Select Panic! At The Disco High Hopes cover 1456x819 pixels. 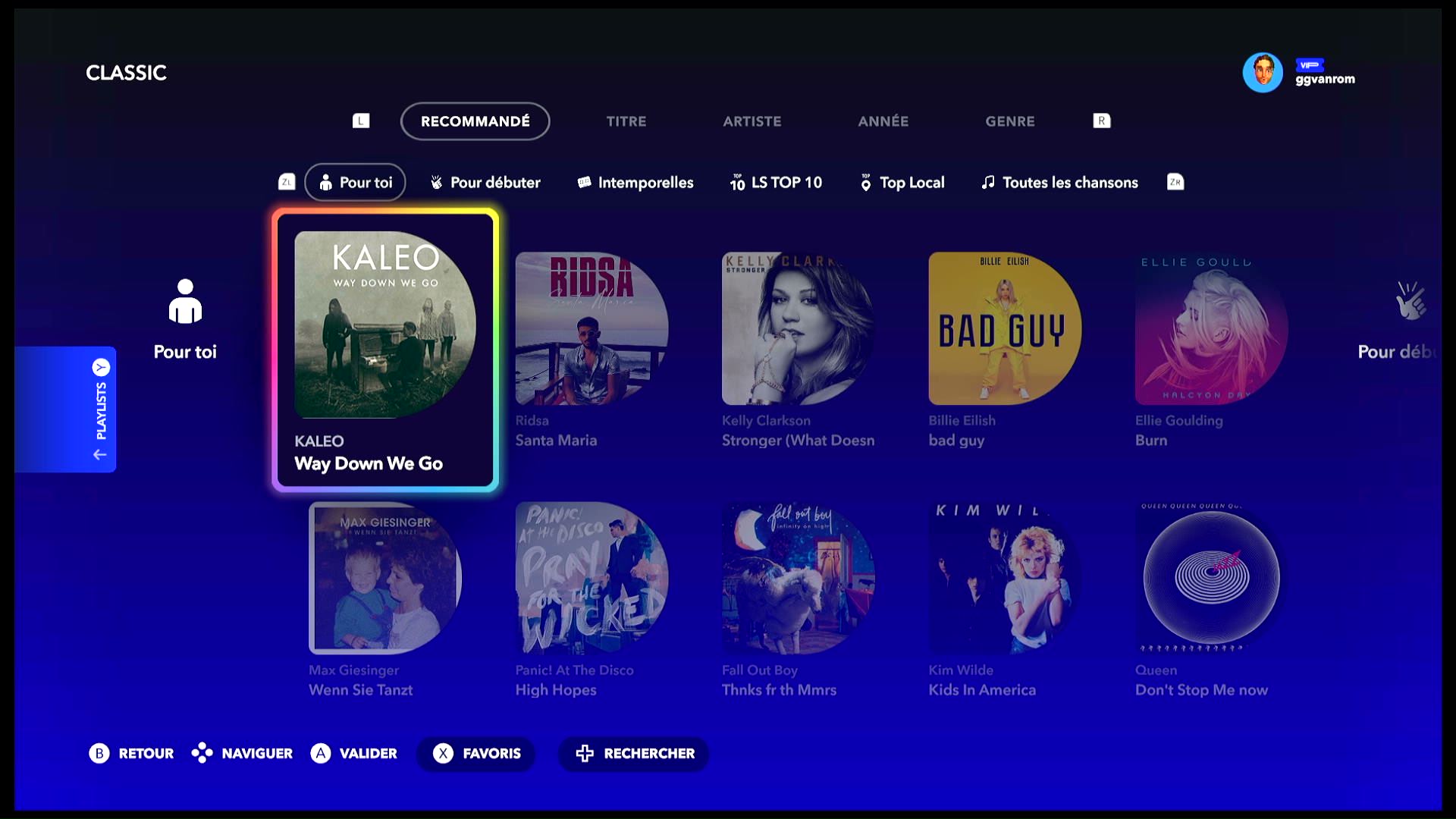coord(591,578)
